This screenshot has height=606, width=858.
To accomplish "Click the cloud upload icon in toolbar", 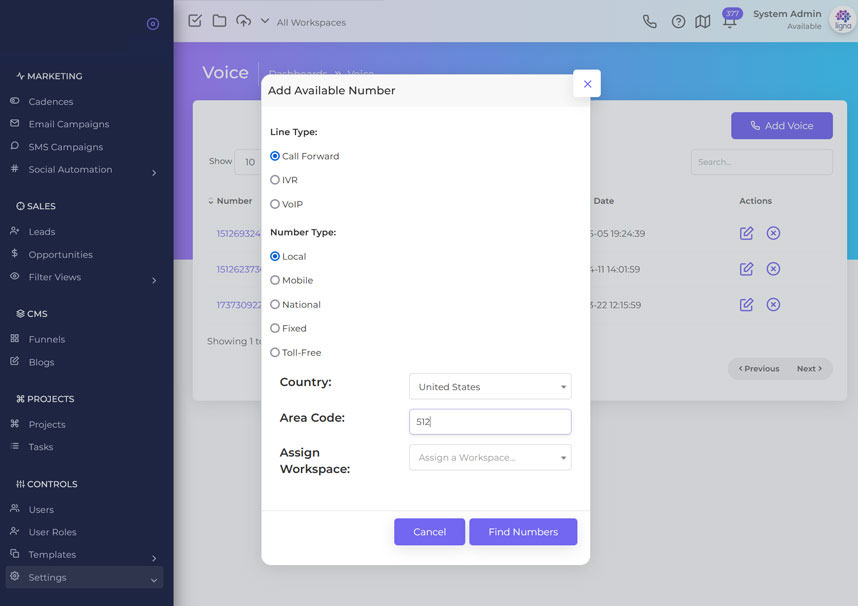I will point(243,21).
